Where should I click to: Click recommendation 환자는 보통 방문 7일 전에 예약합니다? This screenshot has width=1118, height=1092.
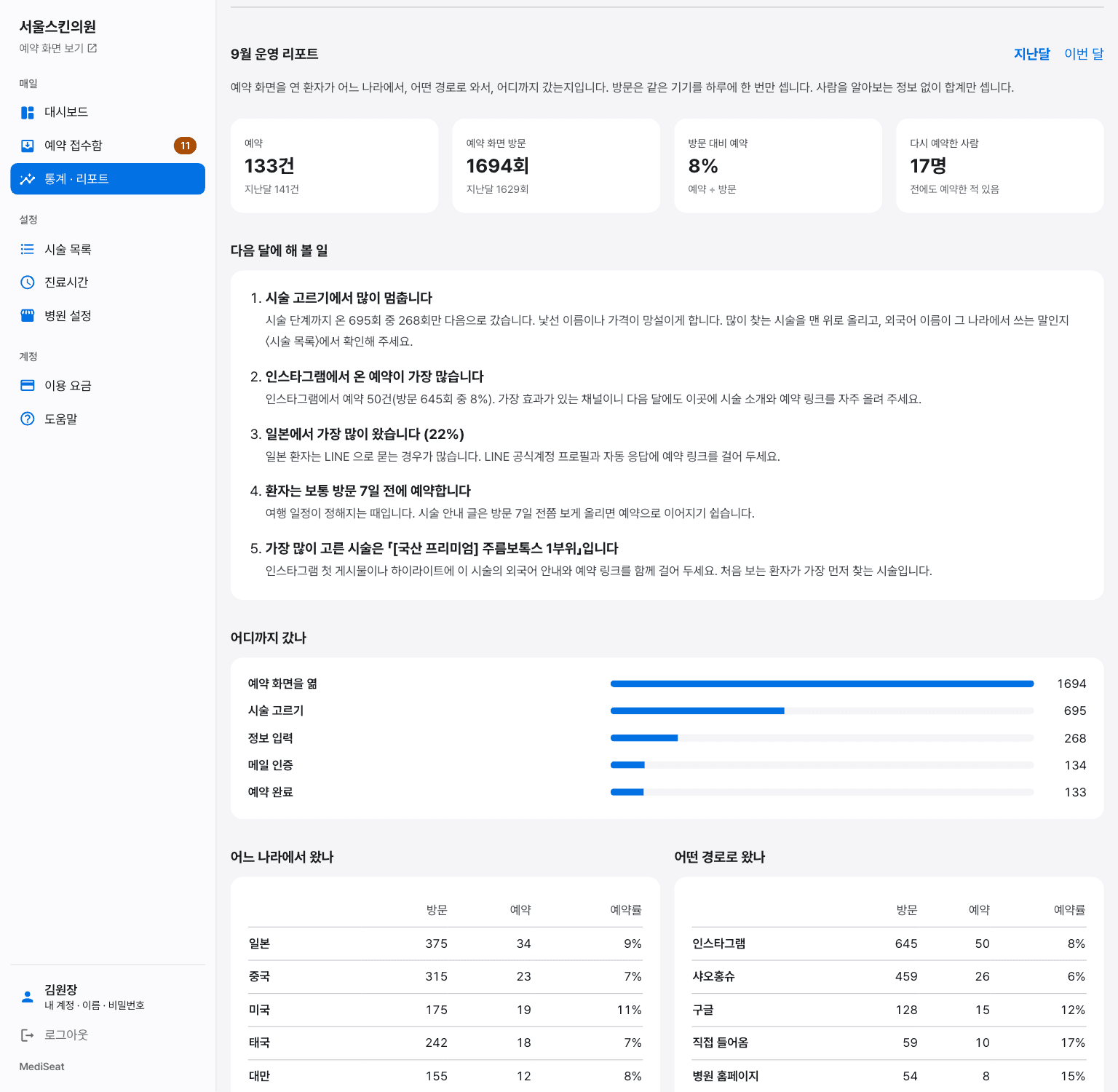[368, 491]
